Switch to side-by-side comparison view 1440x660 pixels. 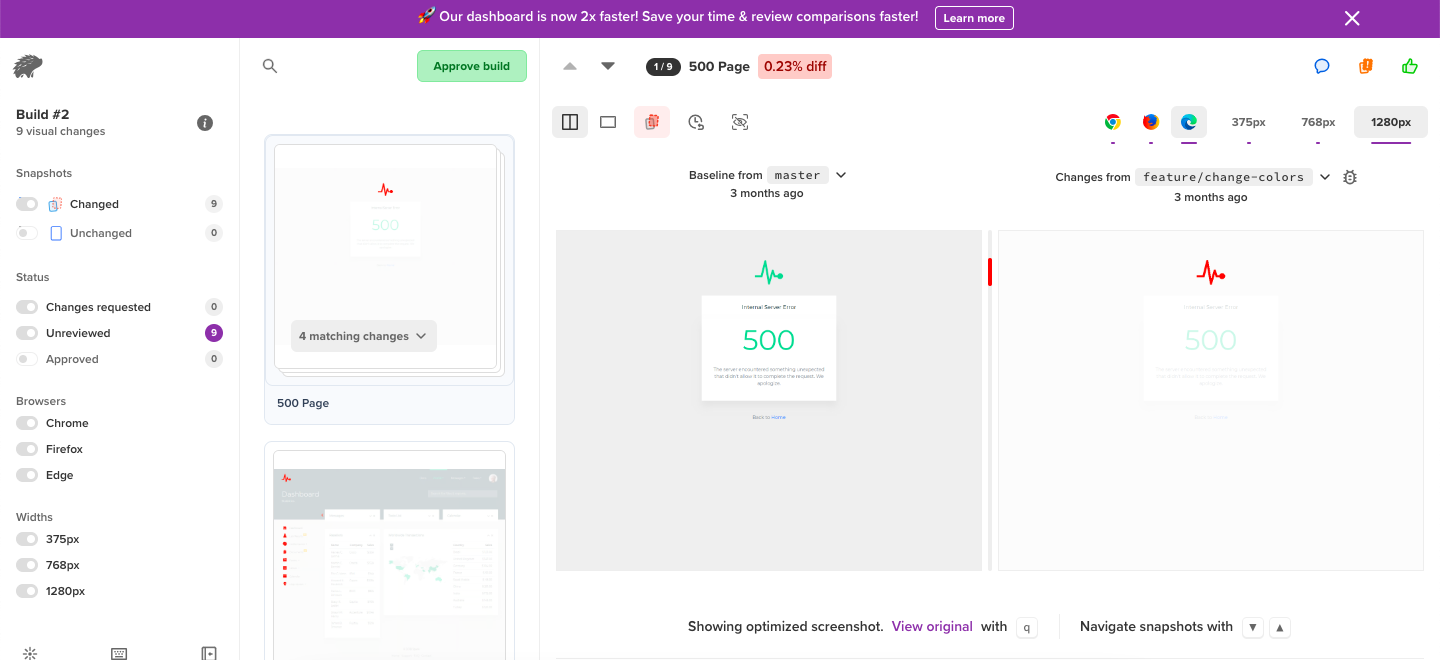[x=570, y=122]
